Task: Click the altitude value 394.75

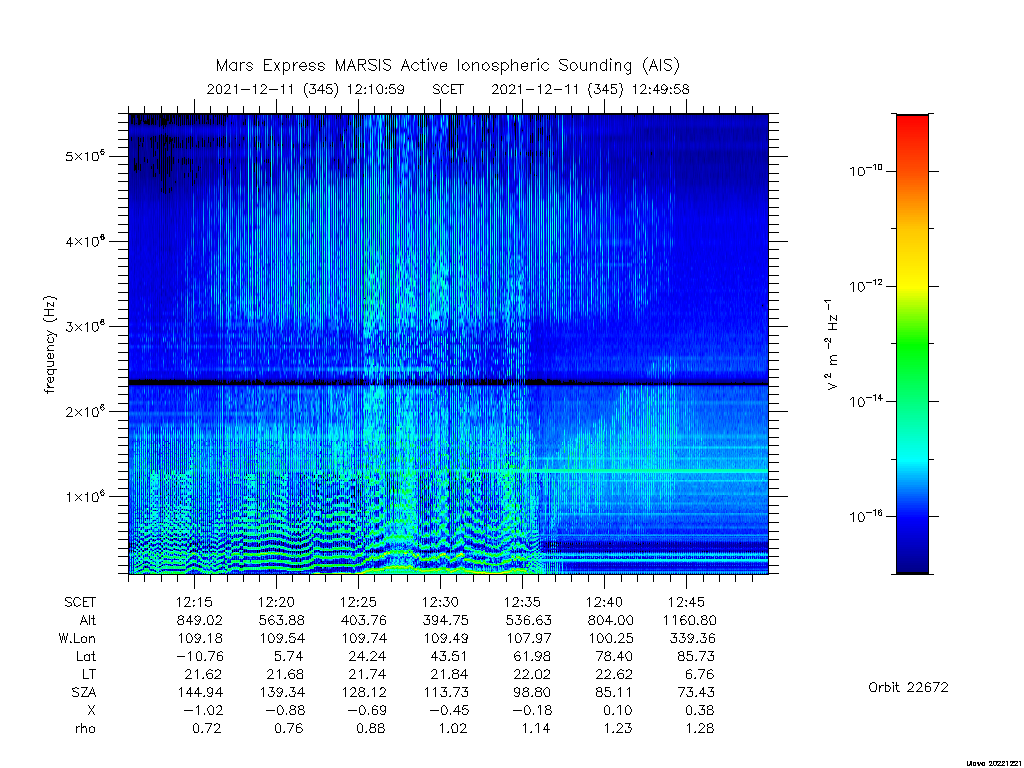Action: tap(446, 620)
